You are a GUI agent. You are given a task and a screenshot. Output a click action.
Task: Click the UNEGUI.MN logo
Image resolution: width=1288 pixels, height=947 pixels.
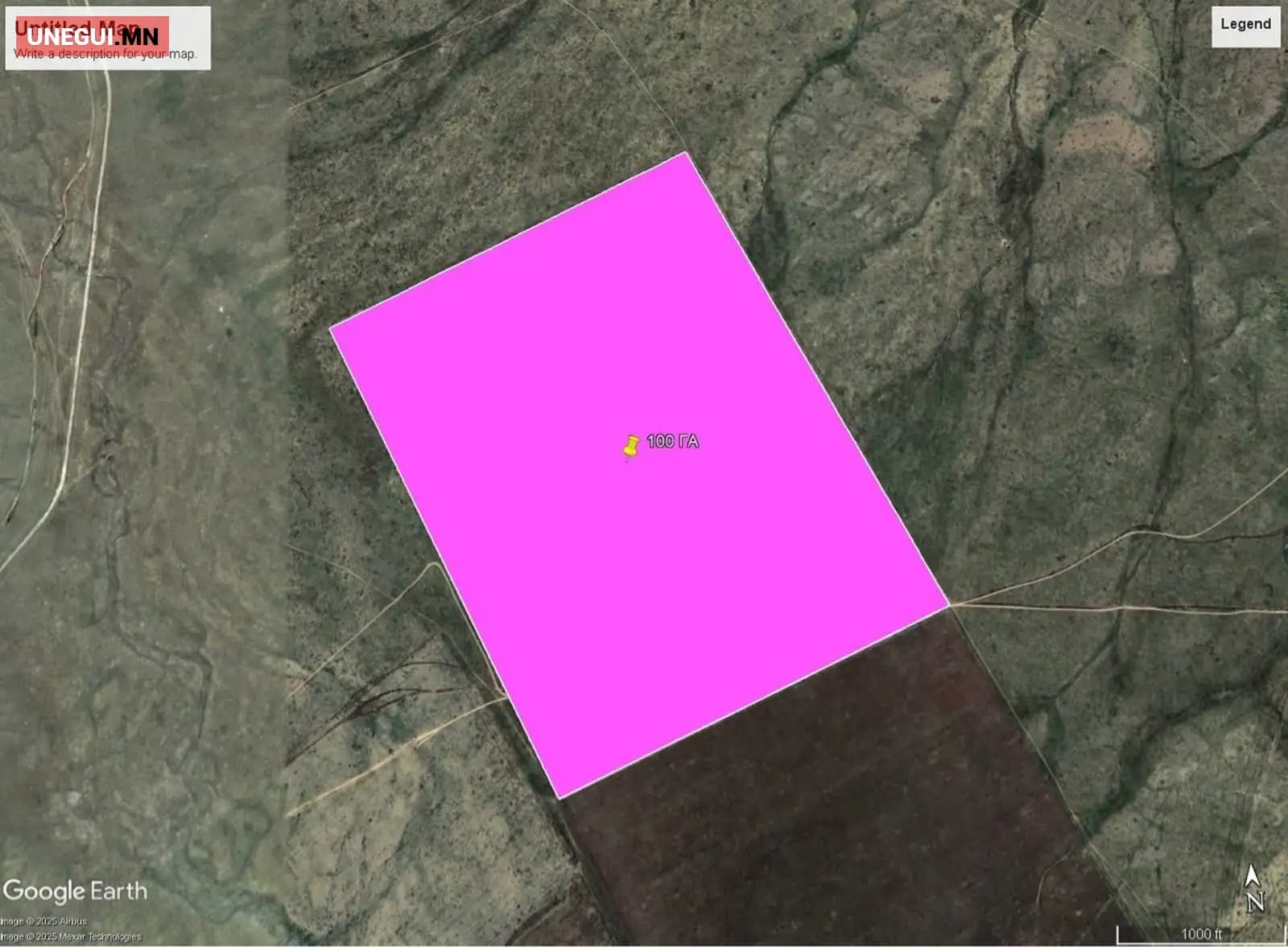92,35
